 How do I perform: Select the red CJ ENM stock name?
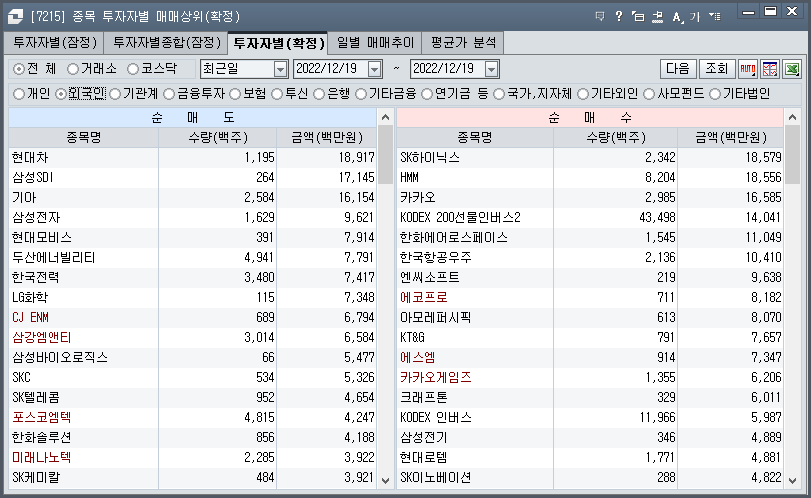pyautogui.click(x=31, y=317)
